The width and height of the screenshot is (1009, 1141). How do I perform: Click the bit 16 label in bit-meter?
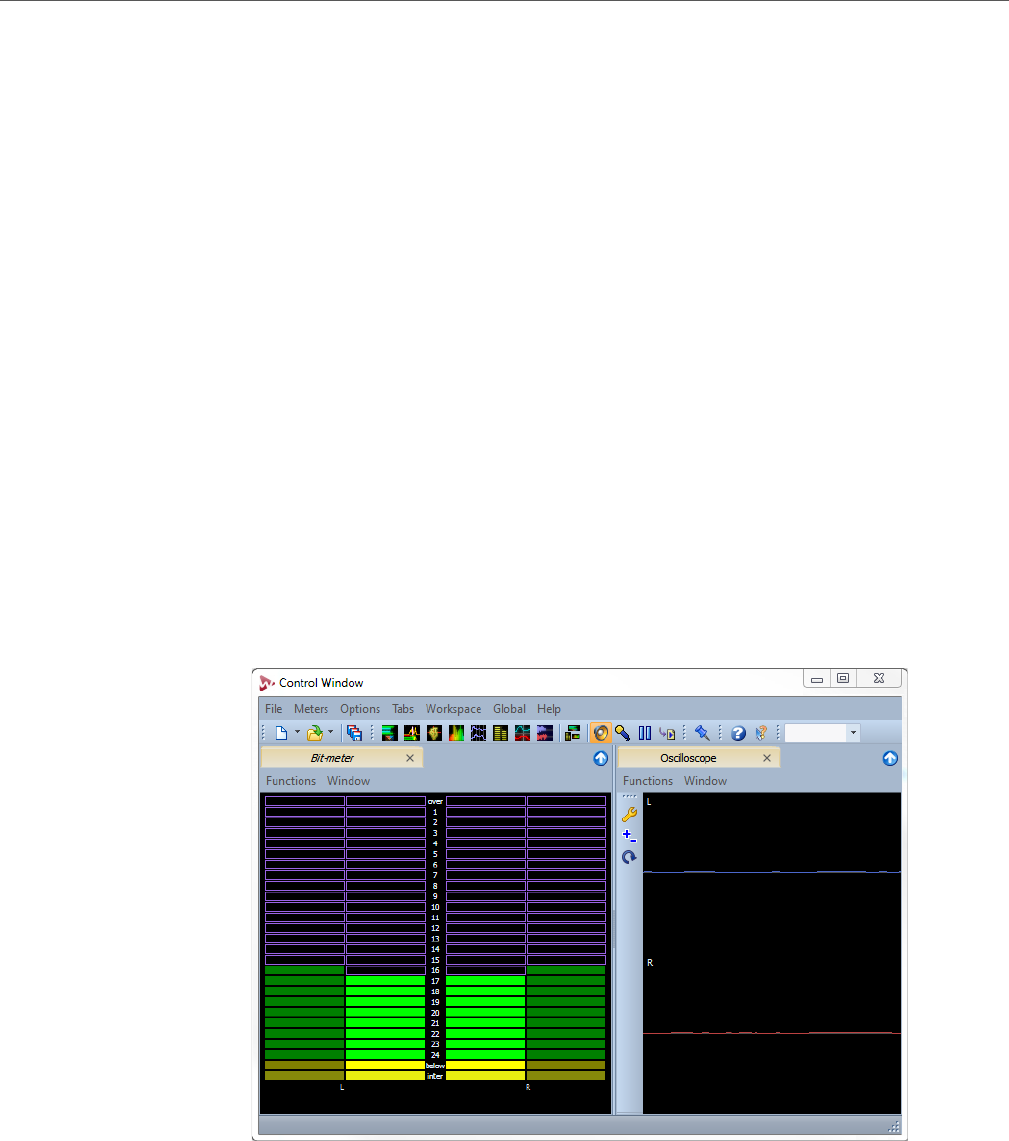click(x=435, y=970)
